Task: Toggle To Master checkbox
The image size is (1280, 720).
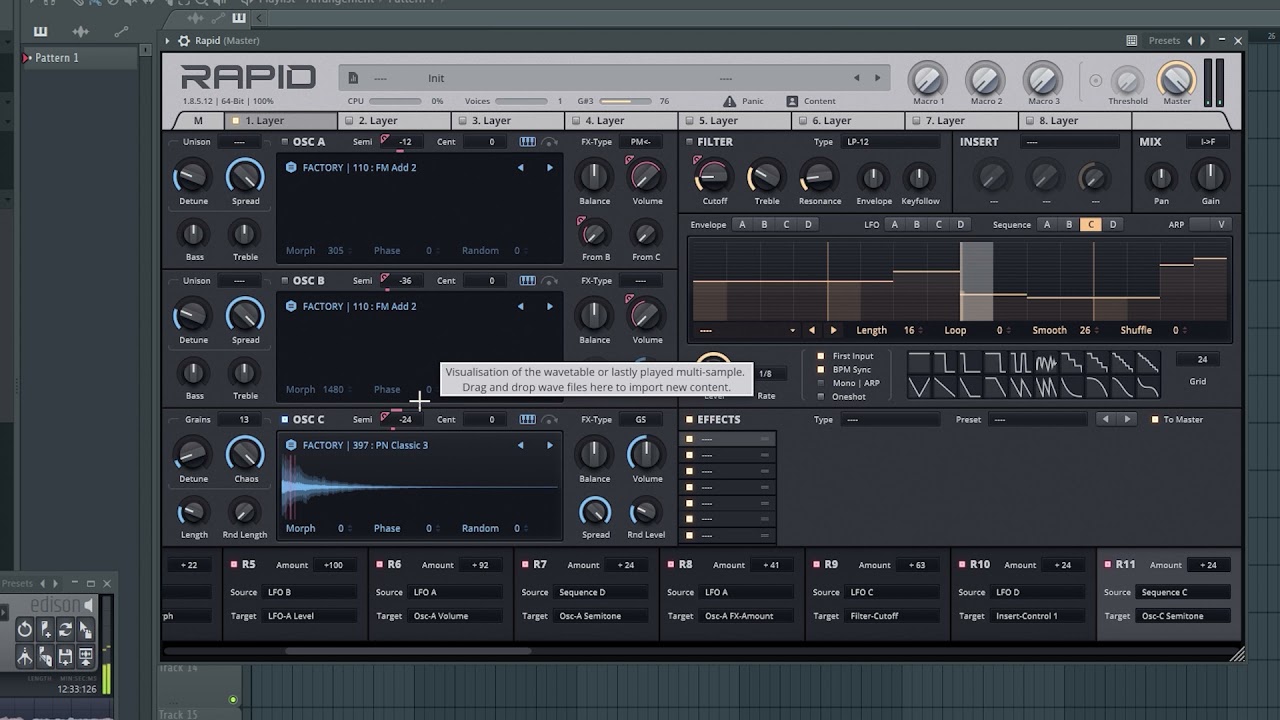Action: point(1155,420)
